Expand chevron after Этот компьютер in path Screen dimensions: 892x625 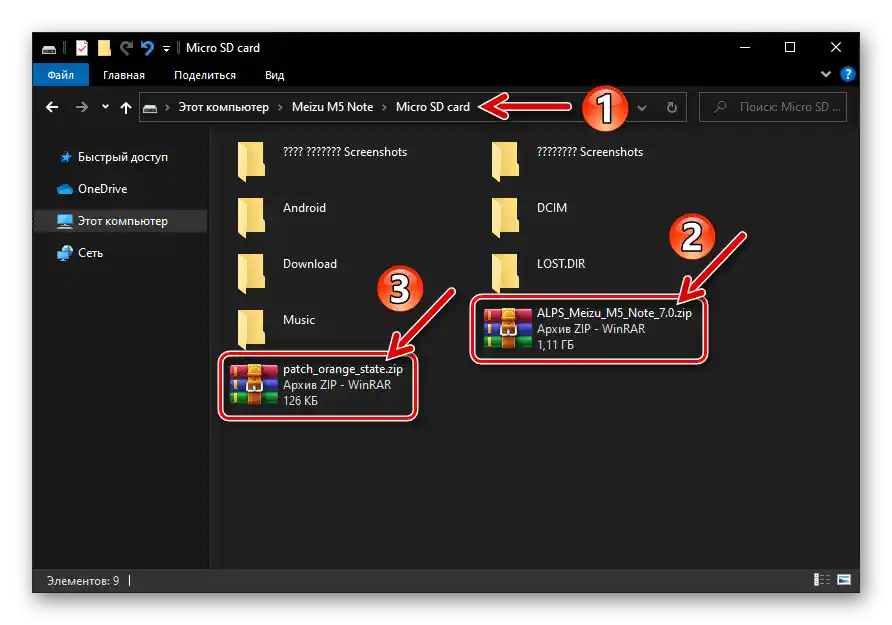[280, 107]
